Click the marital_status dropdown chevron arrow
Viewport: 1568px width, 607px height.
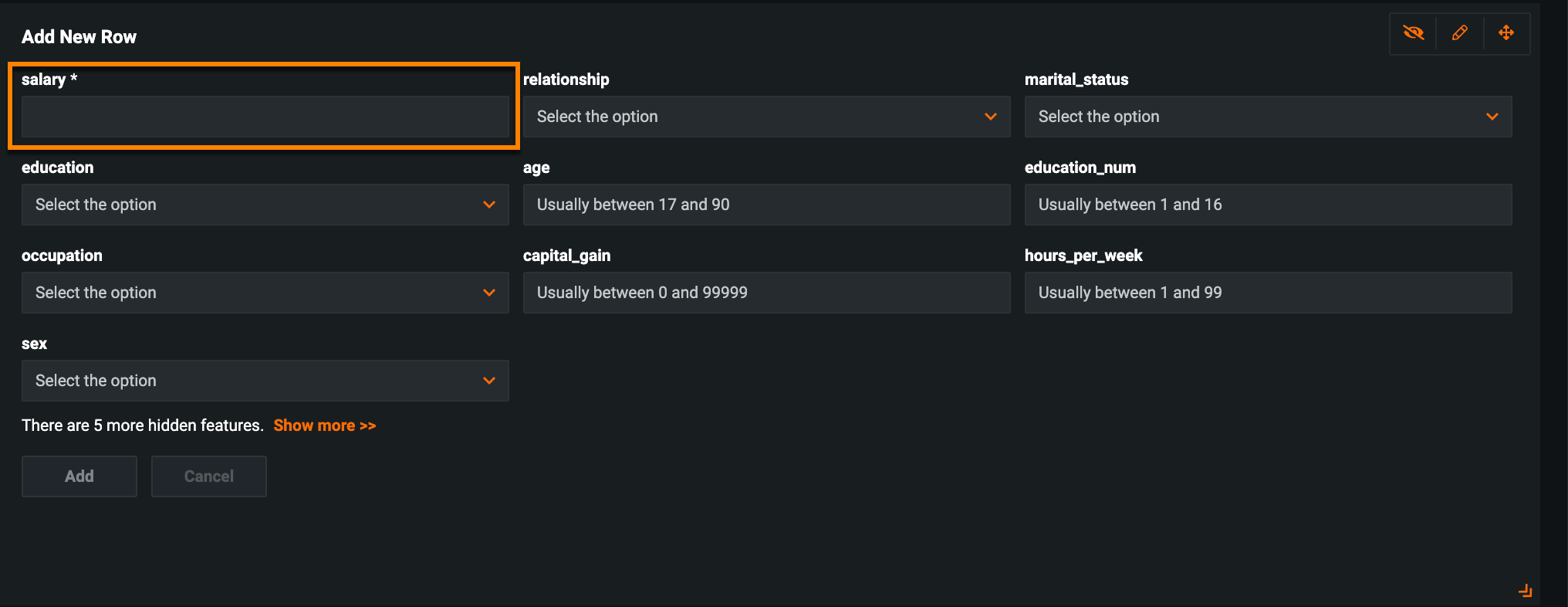coord(1492,117)
